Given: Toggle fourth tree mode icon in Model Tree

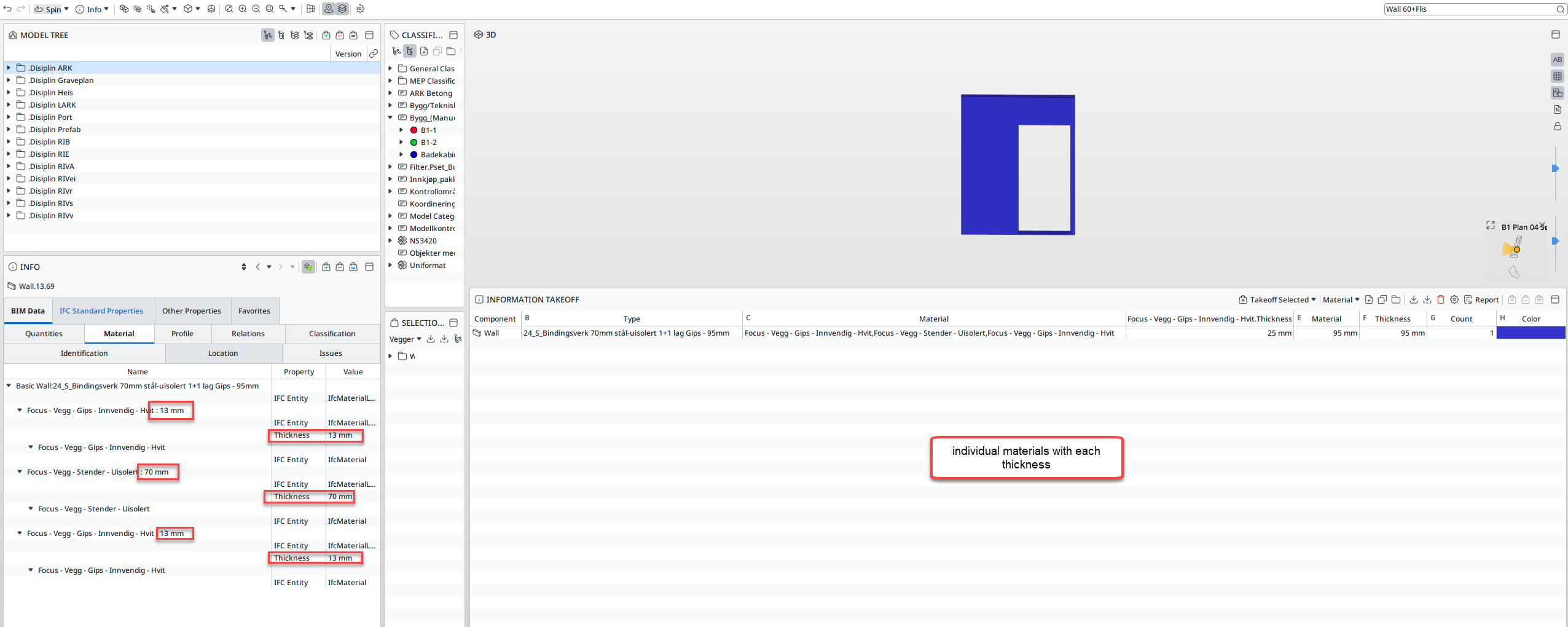Looking at the screenshot, I should pos(308,35).
